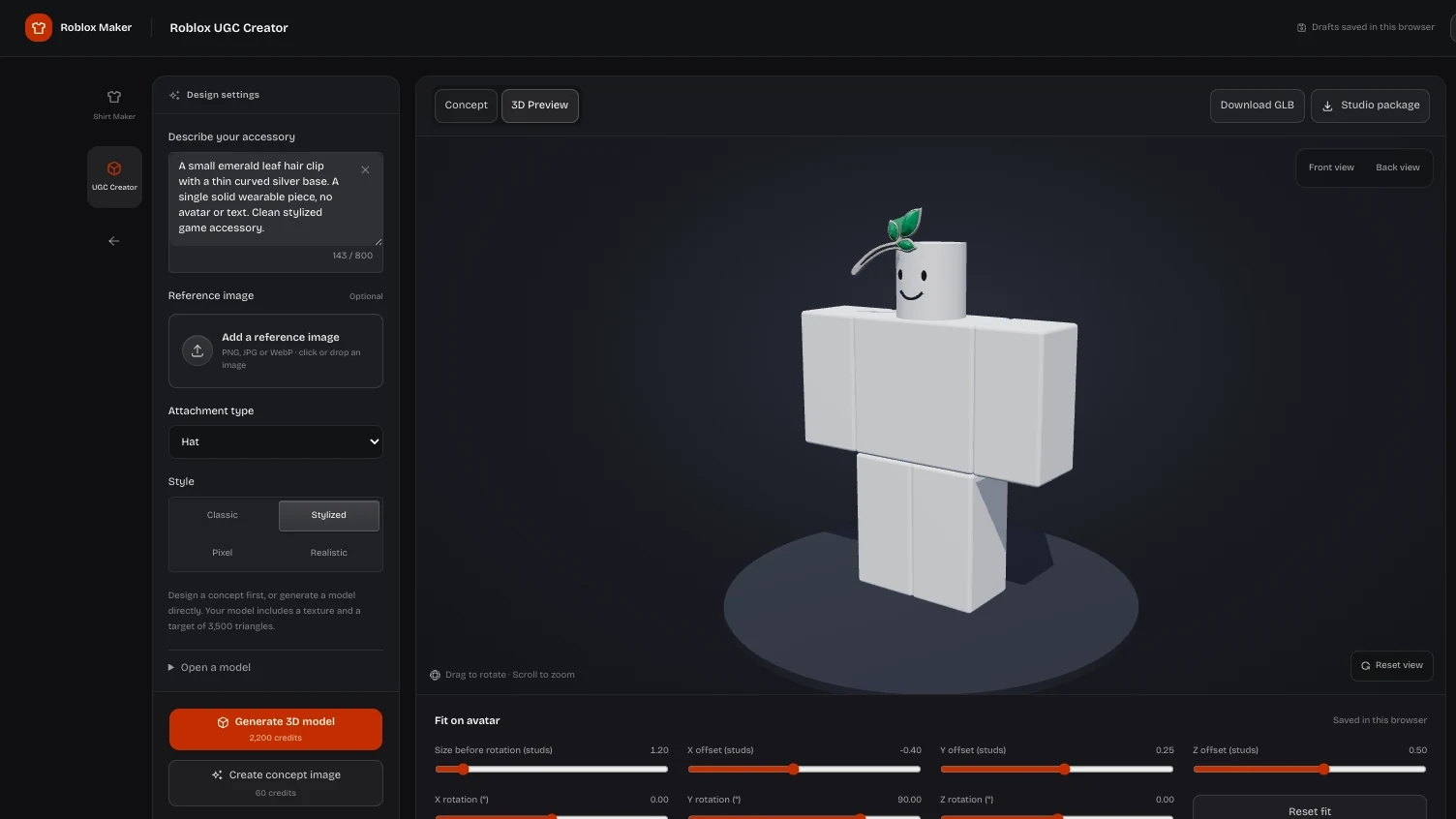Click the Y rotation value 90.00
The image size is (1456, 819).
click(x=910, y=800)
